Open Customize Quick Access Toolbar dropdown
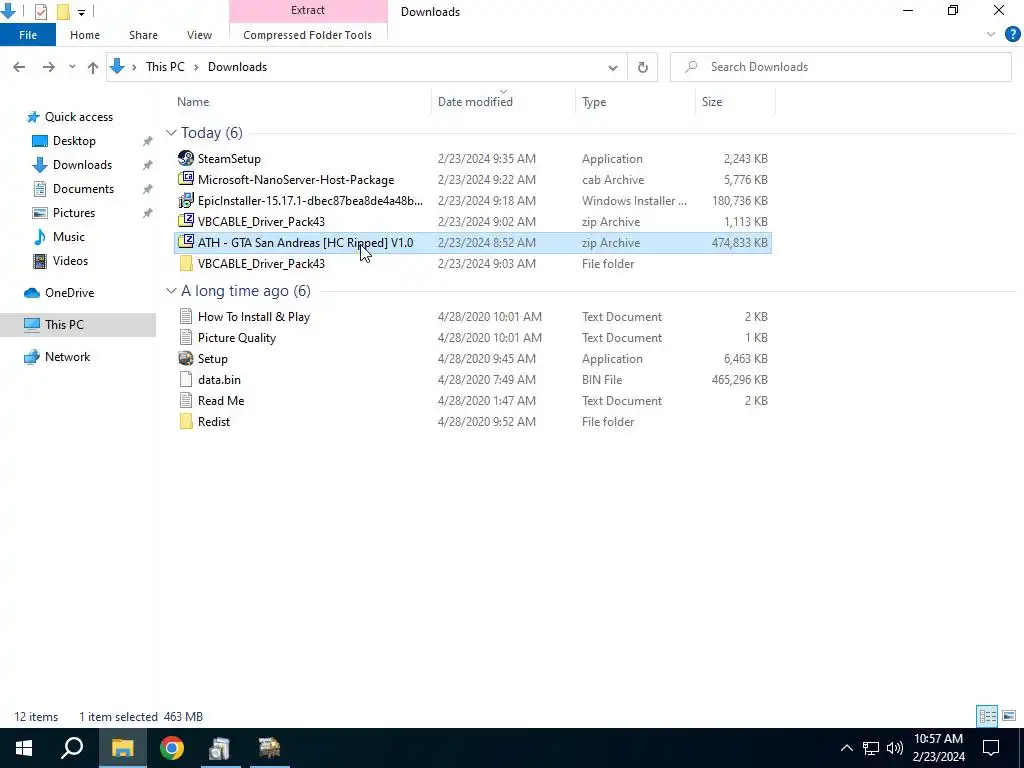The height and width of the screenshot is (768, 1024). pos(81,12)
